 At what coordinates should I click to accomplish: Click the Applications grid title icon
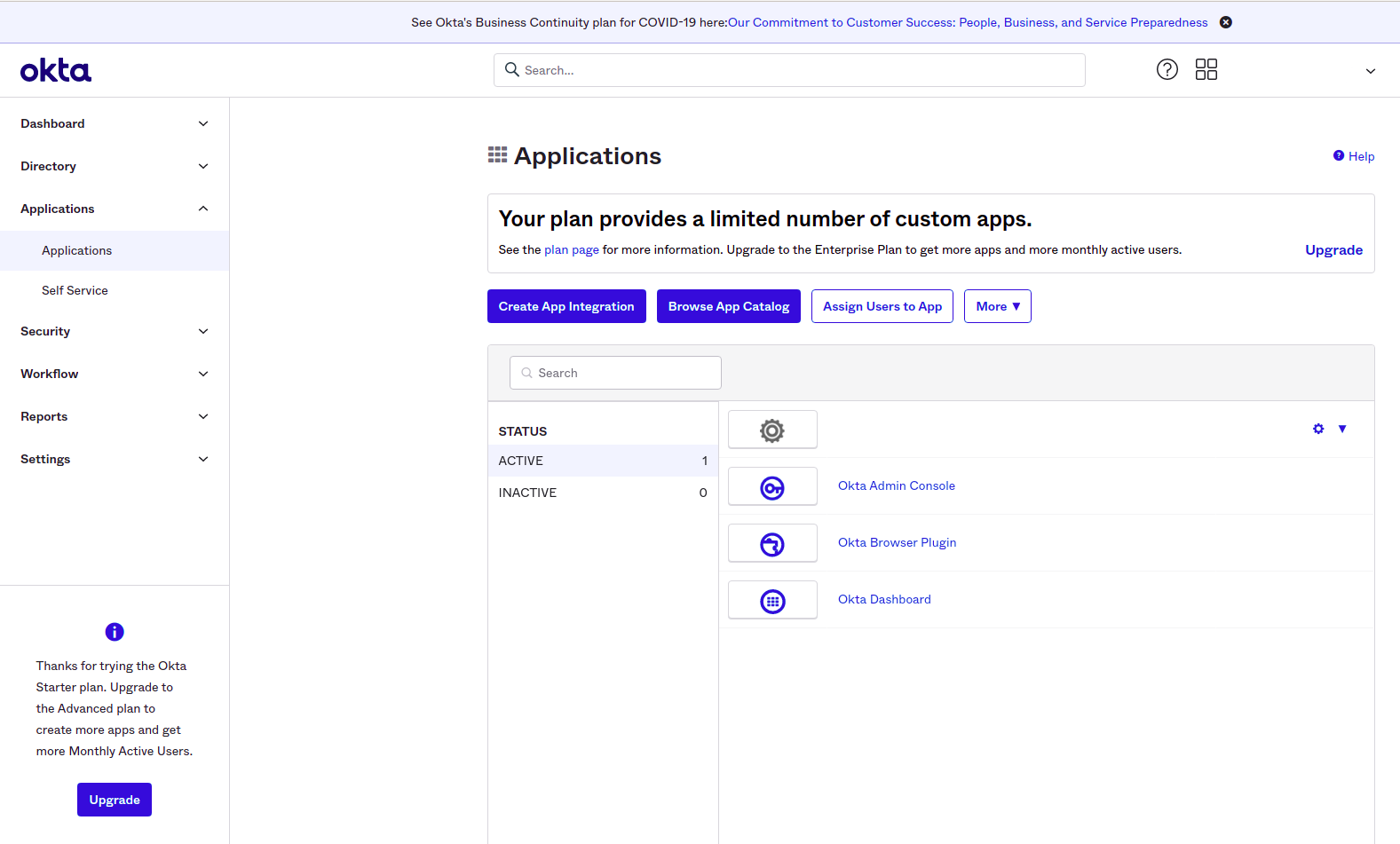498,155
